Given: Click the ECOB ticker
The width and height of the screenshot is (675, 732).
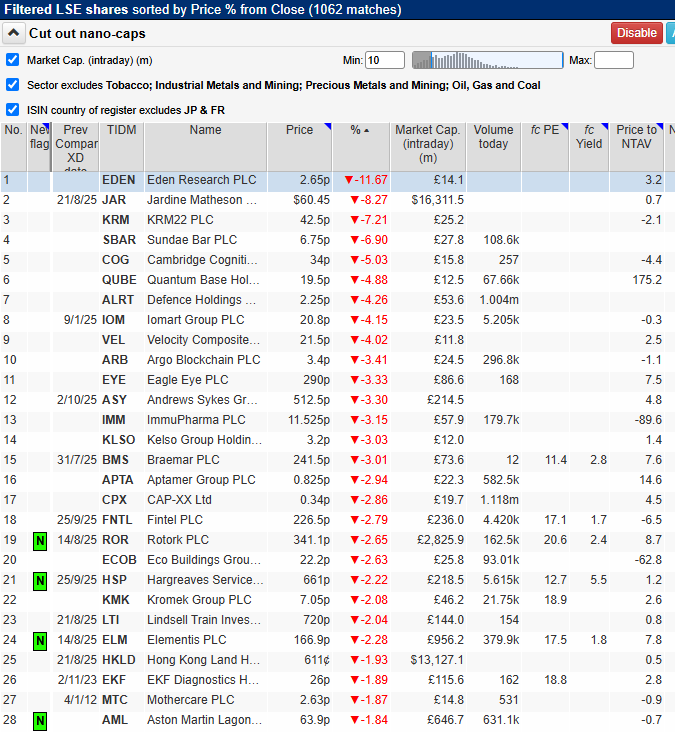Looking at the screenshot, I should pyautogui.click(x=119, y=560).
